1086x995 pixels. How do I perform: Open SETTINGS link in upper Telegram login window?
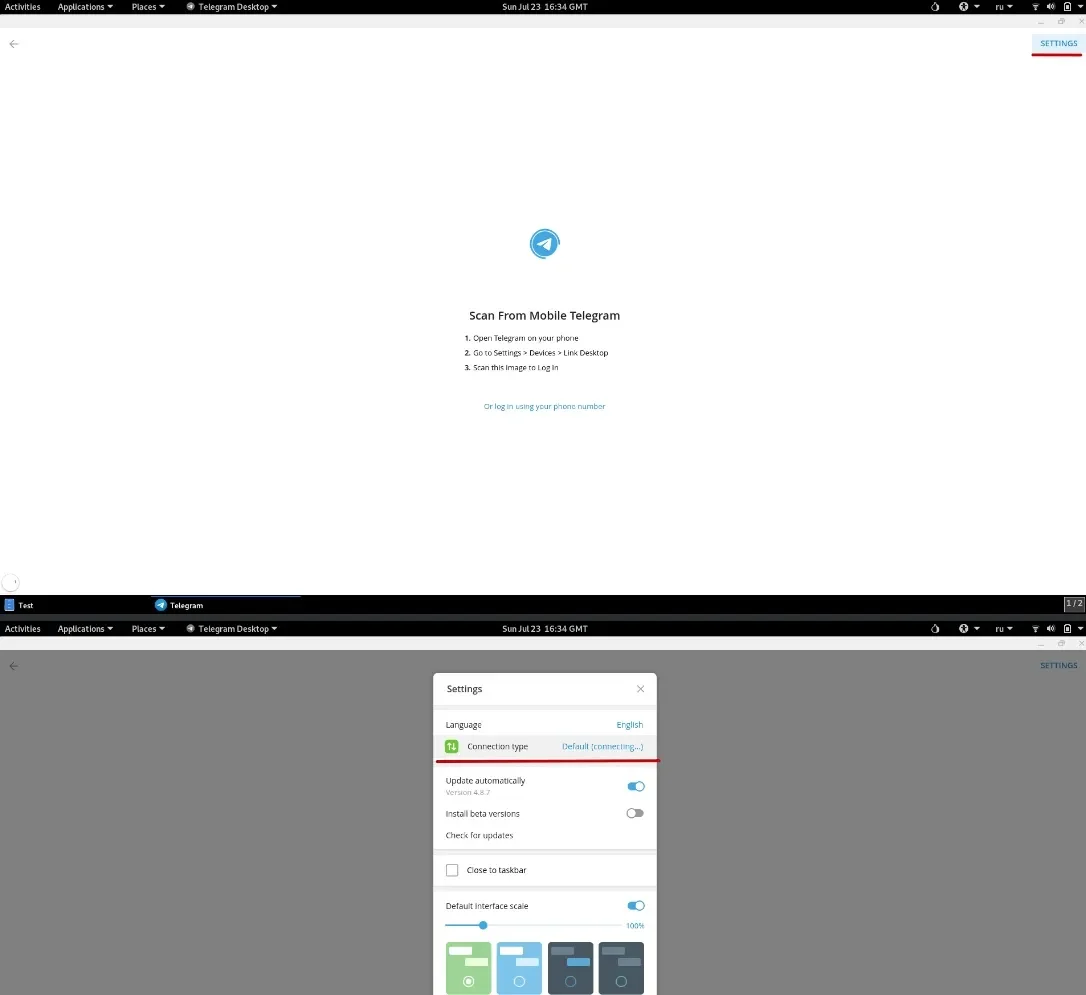tap(1058, 43)
